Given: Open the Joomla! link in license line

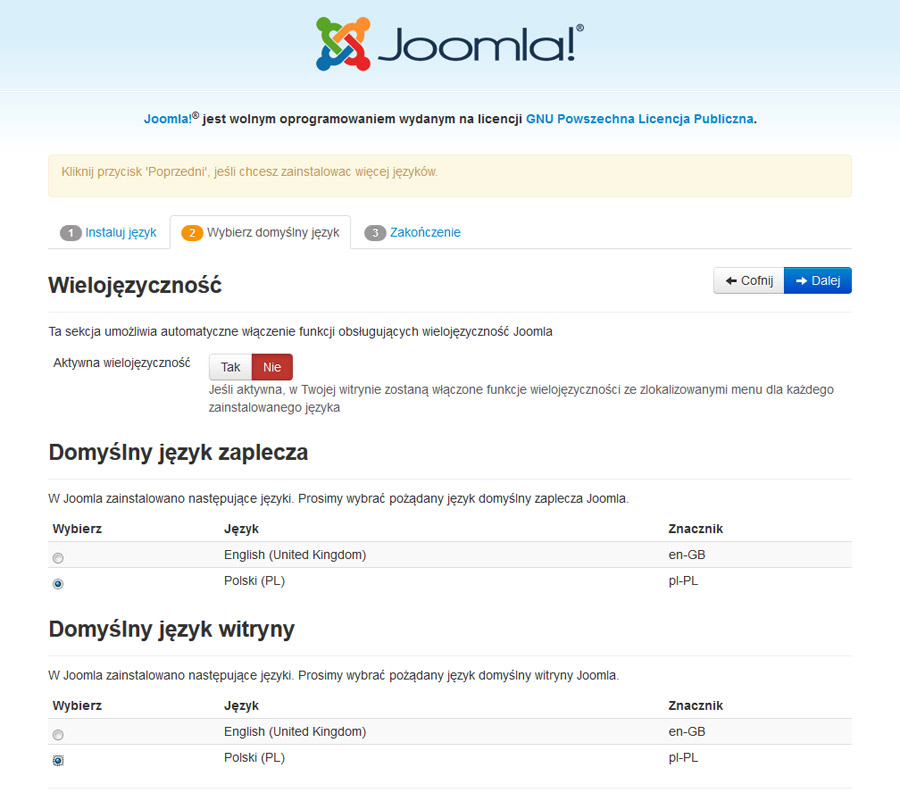Looking at the screenshot, I should 168,119.
